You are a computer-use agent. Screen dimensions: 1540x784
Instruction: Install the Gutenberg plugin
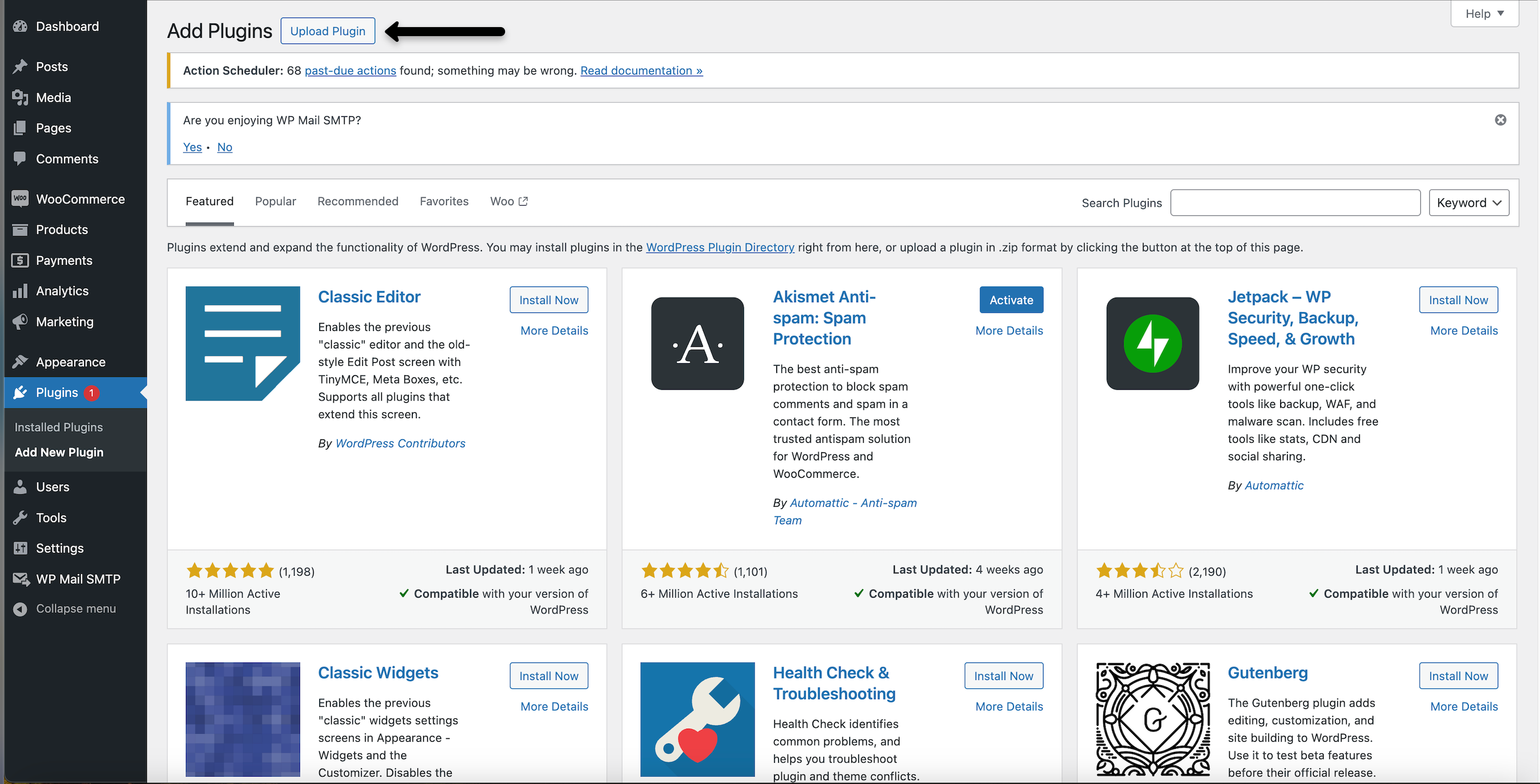(x=1458, y=676)
